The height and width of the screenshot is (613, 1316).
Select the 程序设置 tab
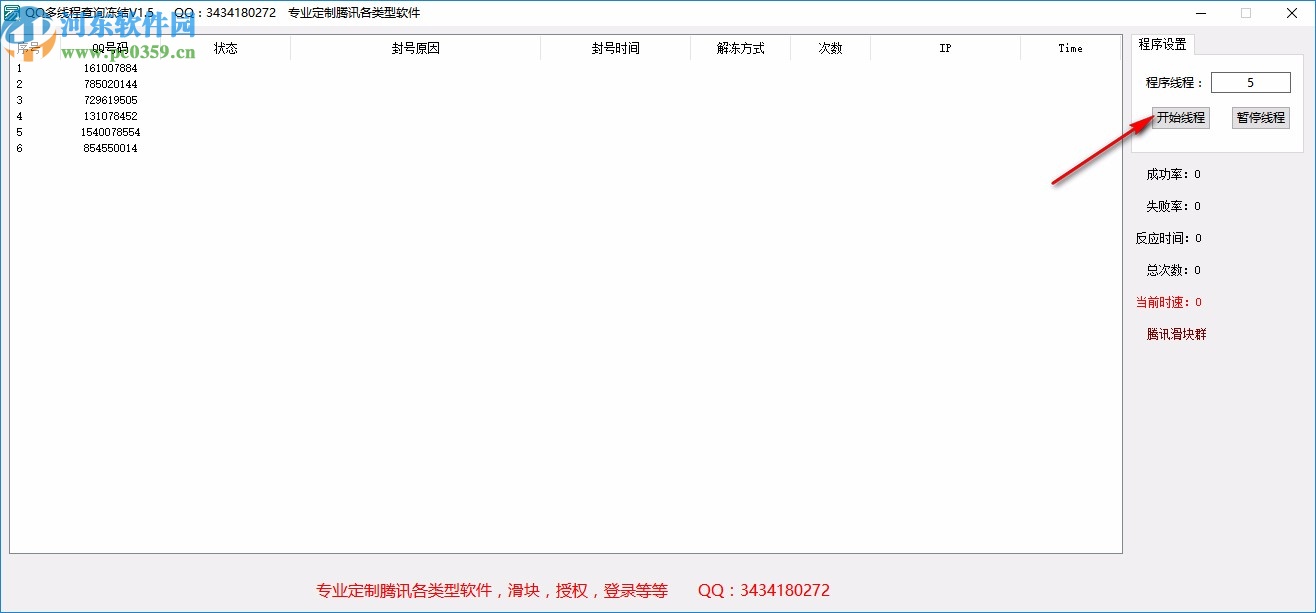coord(1162,44)
